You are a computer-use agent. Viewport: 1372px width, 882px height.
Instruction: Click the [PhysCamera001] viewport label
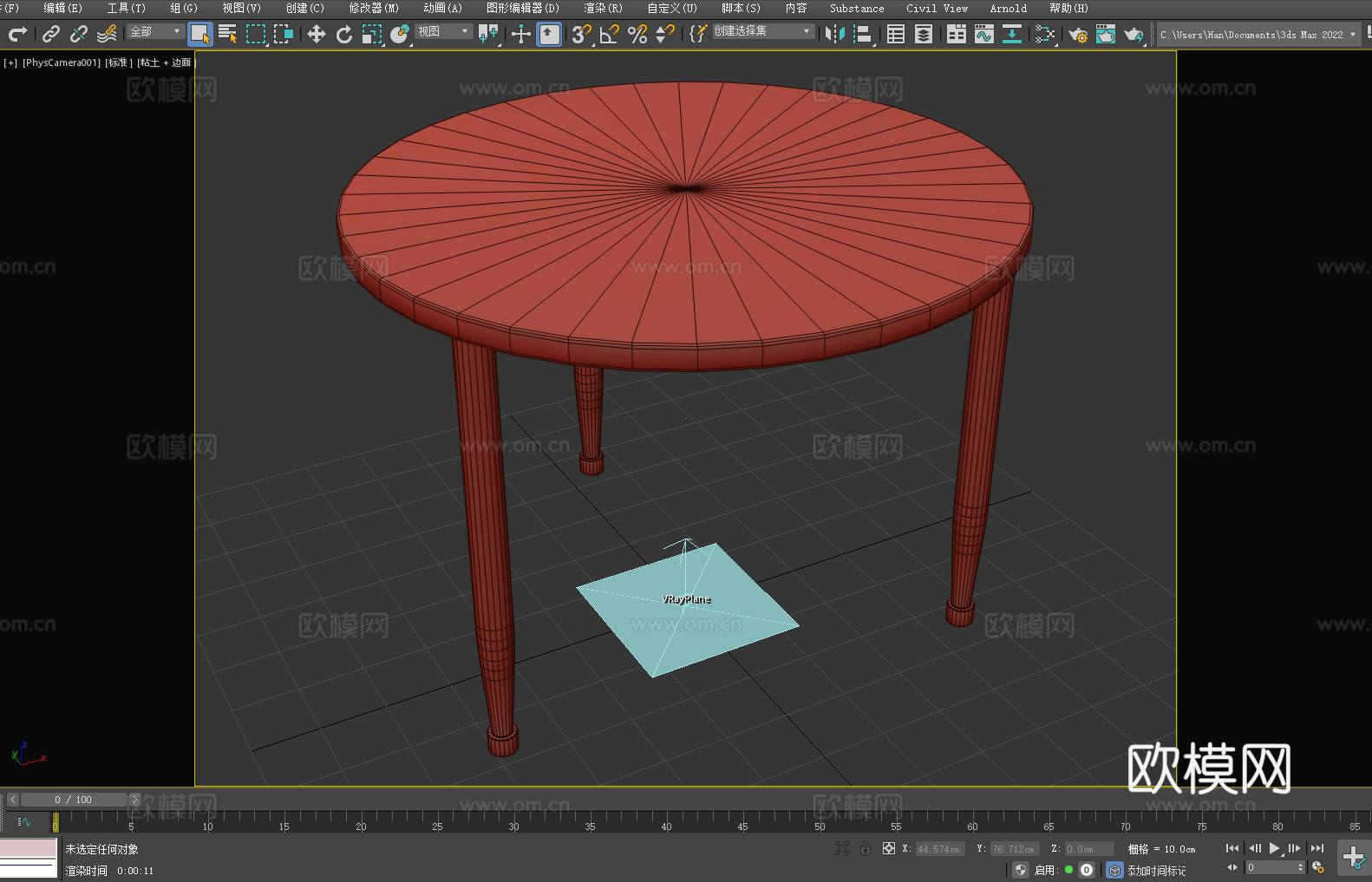point(62,63)
